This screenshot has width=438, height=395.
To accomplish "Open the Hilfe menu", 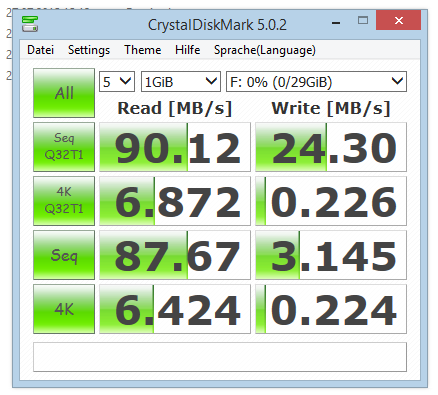I will 188,50.
